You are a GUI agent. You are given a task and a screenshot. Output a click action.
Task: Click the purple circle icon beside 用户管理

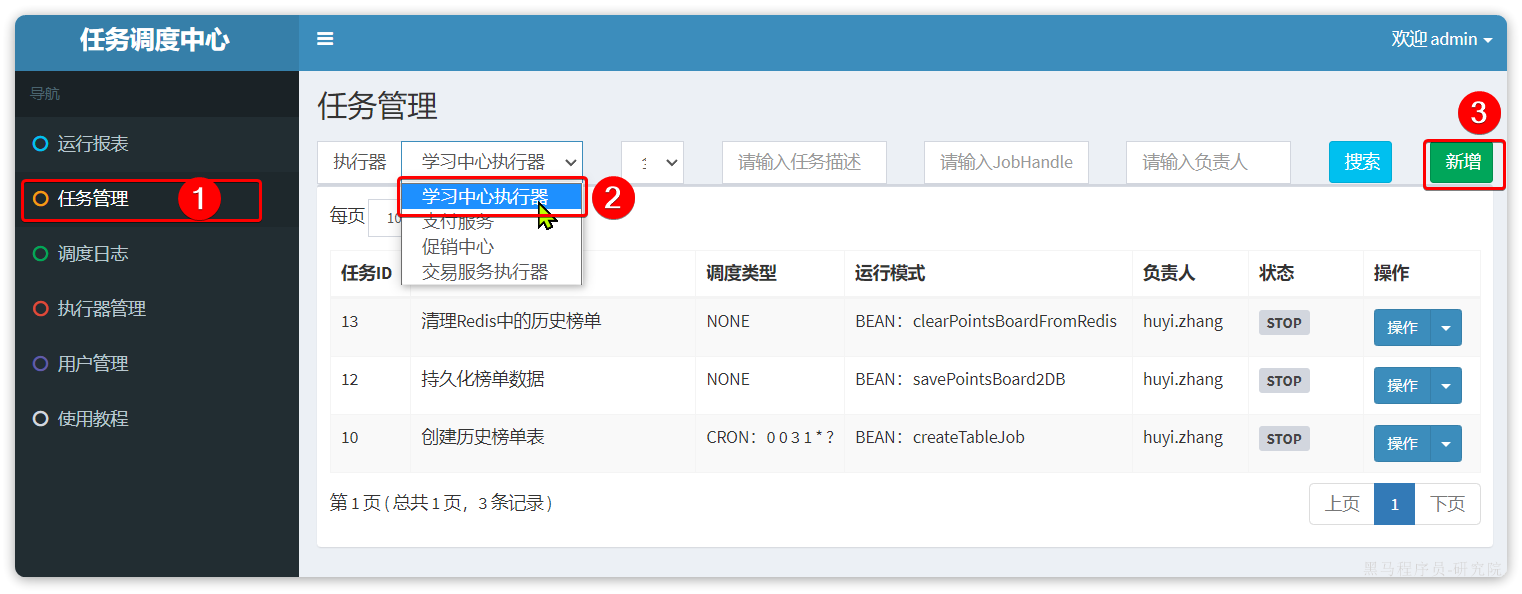coord(40,364)
